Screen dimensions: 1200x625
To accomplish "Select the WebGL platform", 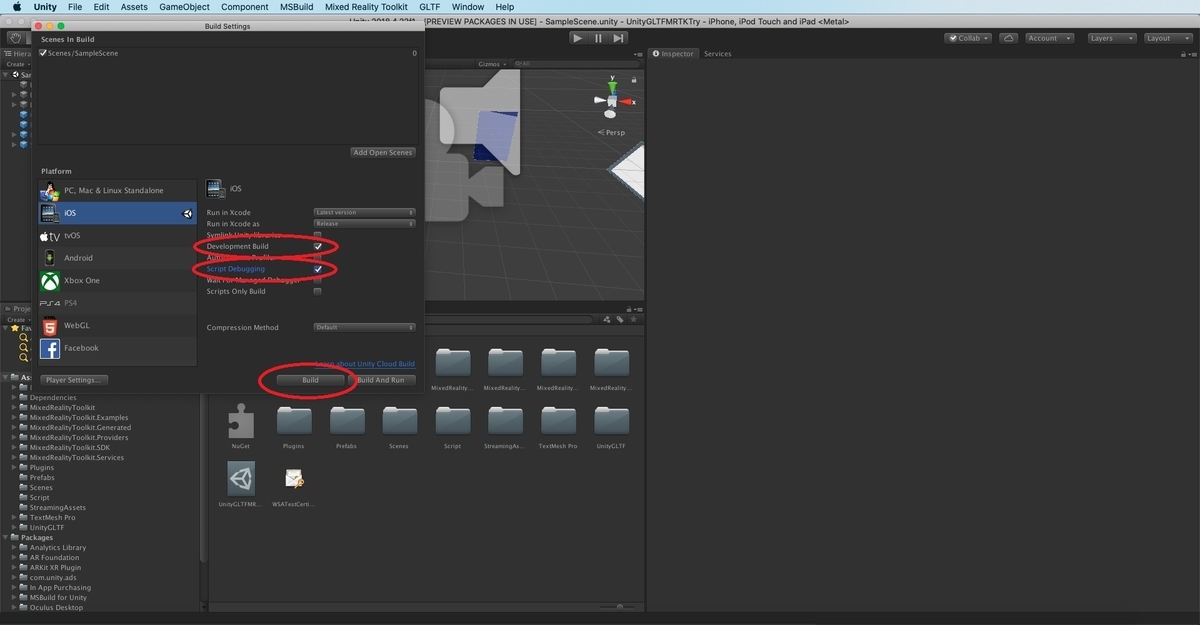I will (x=117, y=326).
